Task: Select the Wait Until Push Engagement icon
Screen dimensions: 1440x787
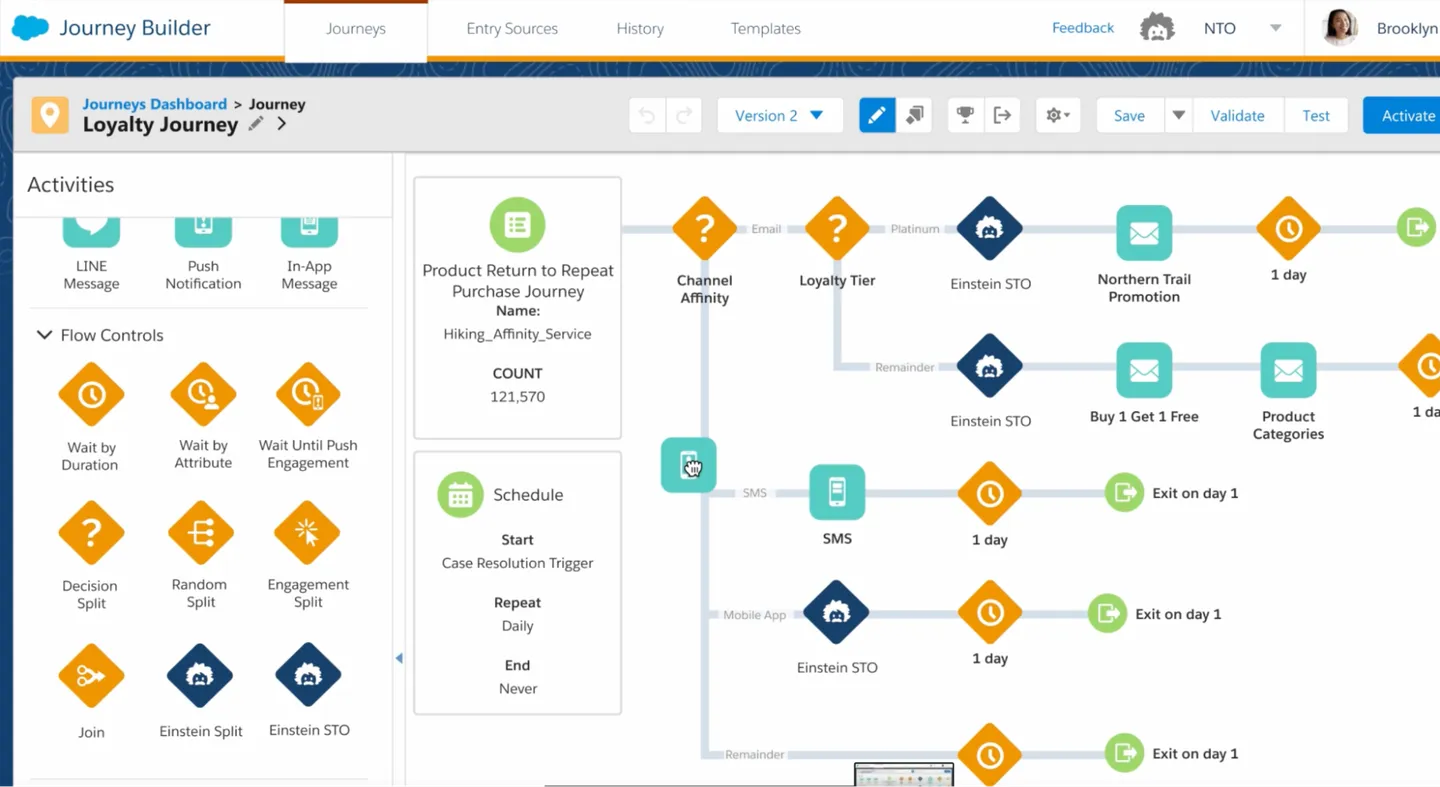Action: (307, 395)
